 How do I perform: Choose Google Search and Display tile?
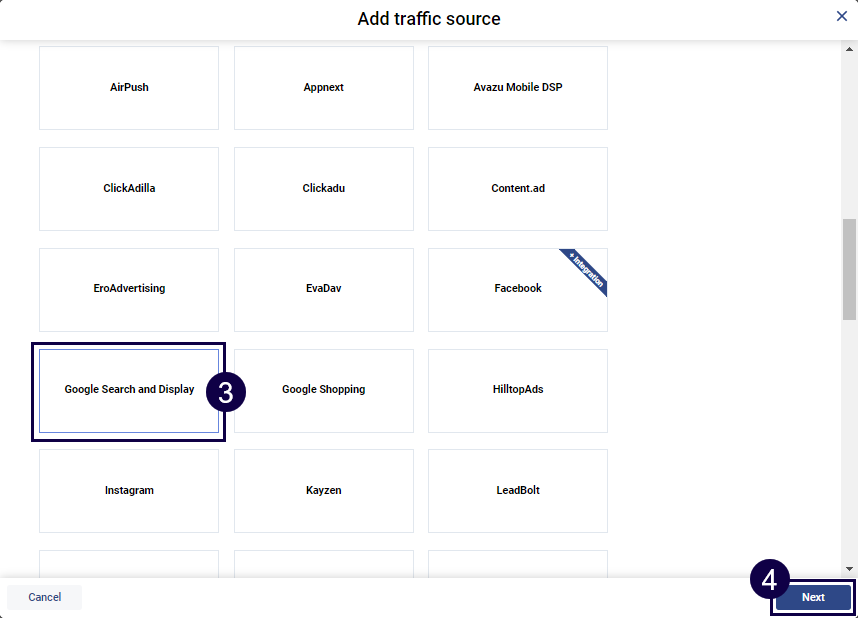(x=129, y=390)
